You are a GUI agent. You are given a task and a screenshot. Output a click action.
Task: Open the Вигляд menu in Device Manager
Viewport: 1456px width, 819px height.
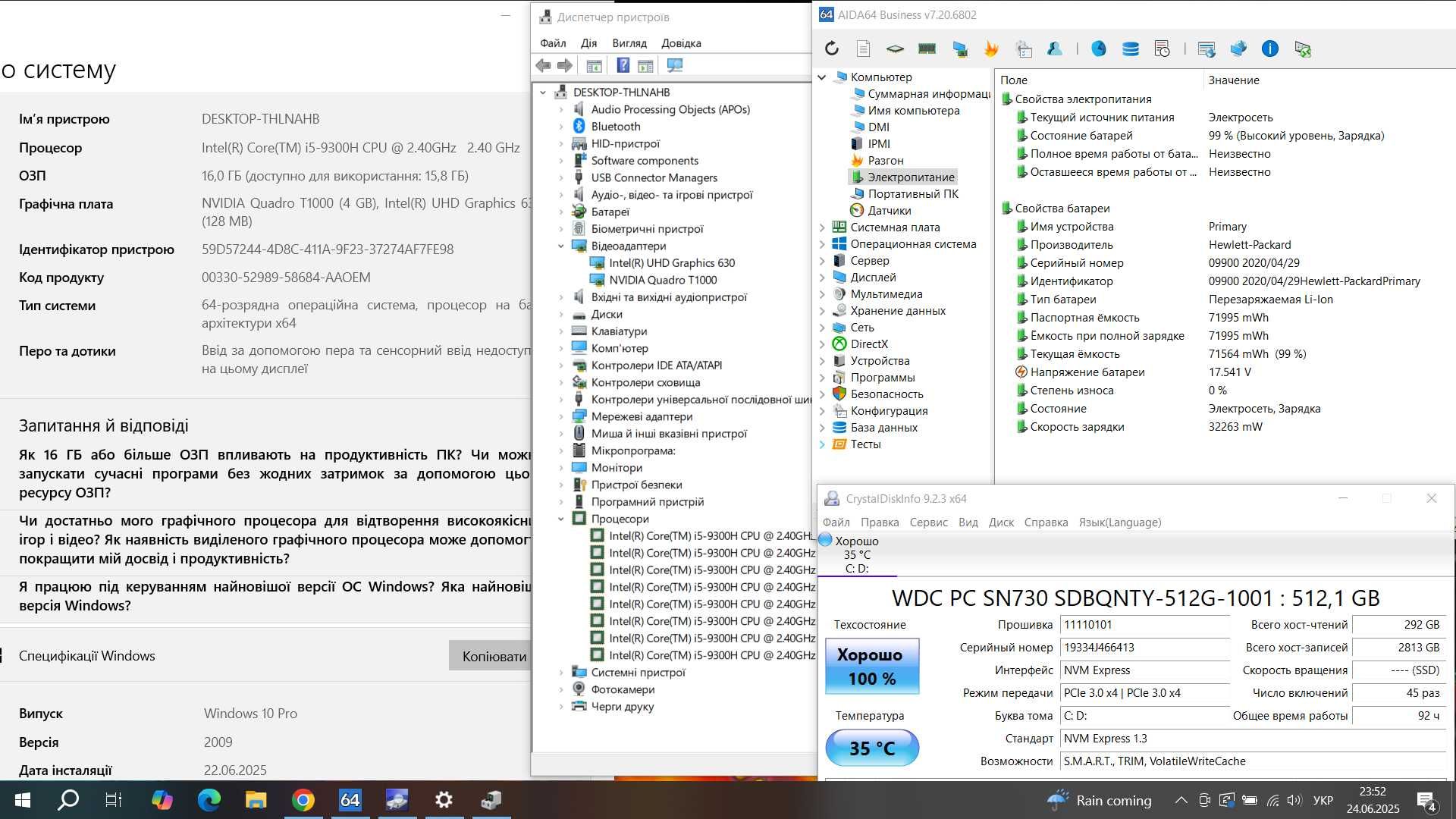(x=629, y=43)
